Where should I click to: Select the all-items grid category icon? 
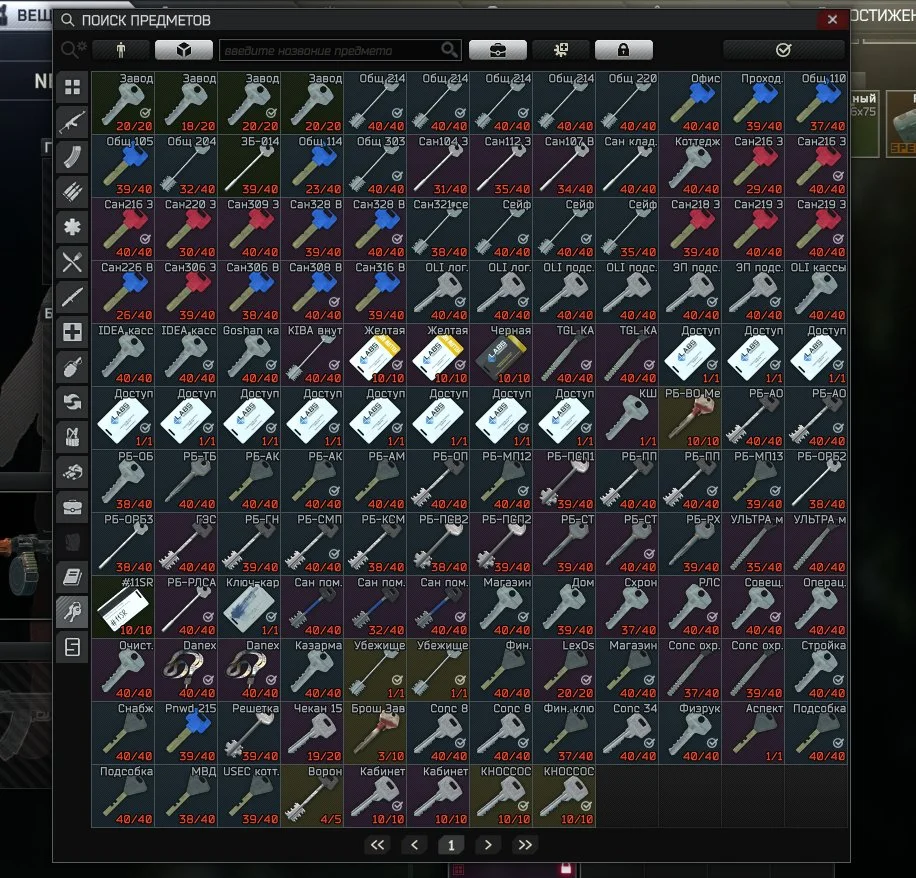(x=72, y=87)
